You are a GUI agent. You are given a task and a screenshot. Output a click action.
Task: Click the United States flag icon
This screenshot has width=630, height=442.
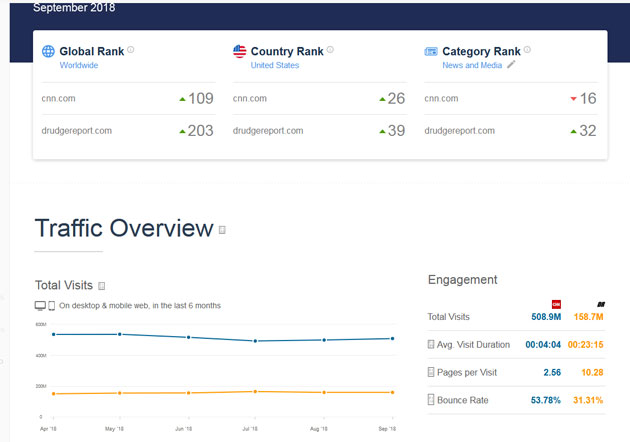(x=239, y=51)
